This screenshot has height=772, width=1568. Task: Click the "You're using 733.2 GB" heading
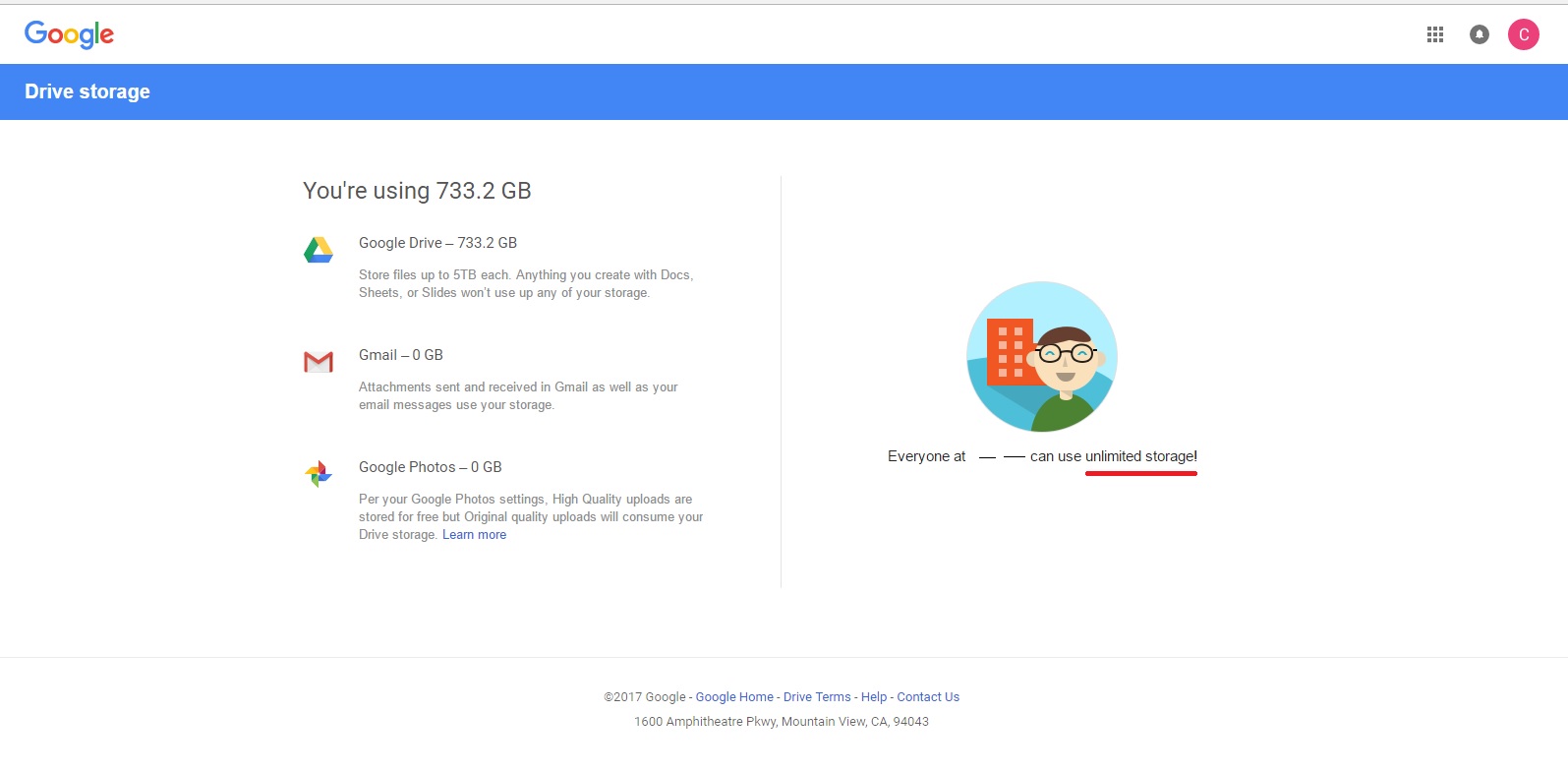[x=417, y=191]
